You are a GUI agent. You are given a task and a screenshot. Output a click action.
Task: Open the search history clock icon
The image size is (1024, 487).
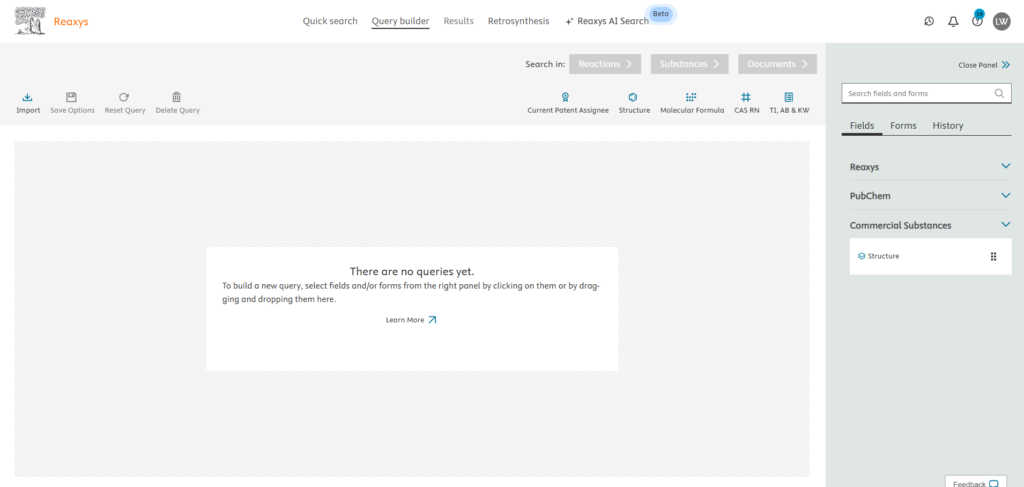tap(929, 21)
